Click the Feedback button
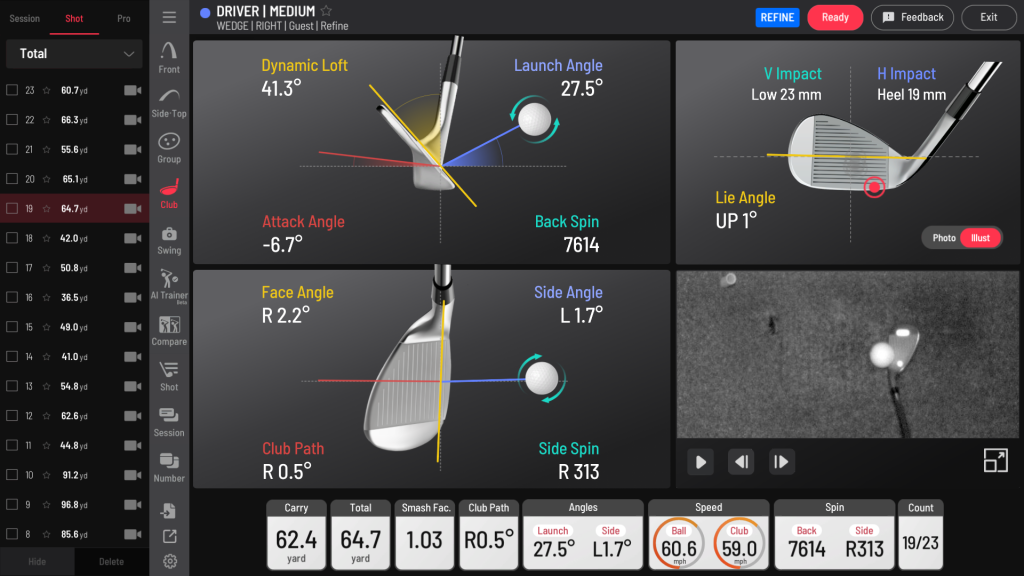Image resolution: width=1024 pixels, height=576 pixels. (x=912, y=17)
